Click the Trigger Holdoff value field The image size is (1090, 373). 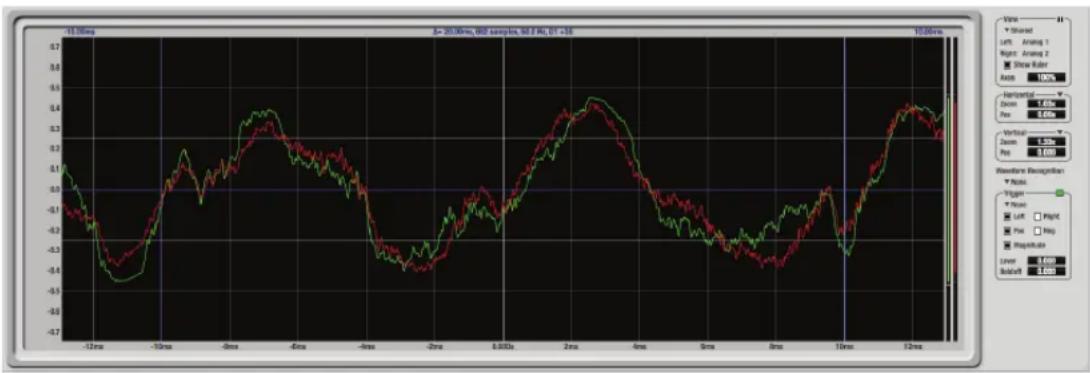[x=1046, y=271]
